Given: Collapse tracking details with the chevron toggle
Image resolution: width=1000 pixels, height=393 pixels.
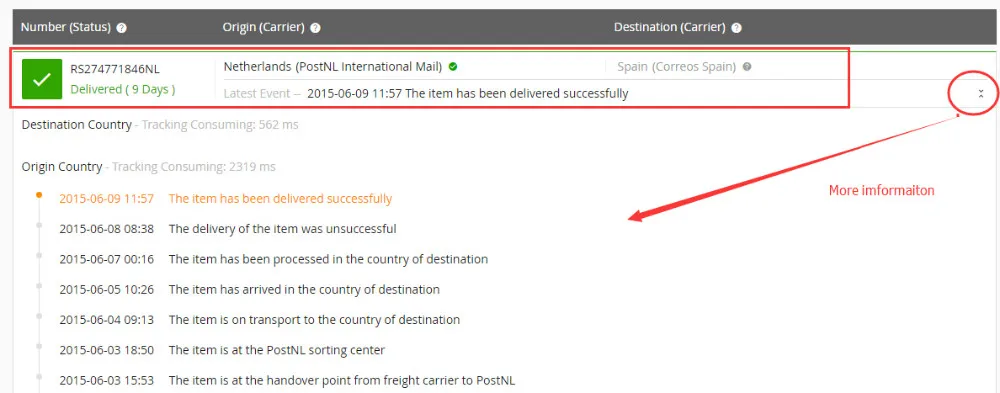Looking at the screenshot, I should [x=981, y=94].
